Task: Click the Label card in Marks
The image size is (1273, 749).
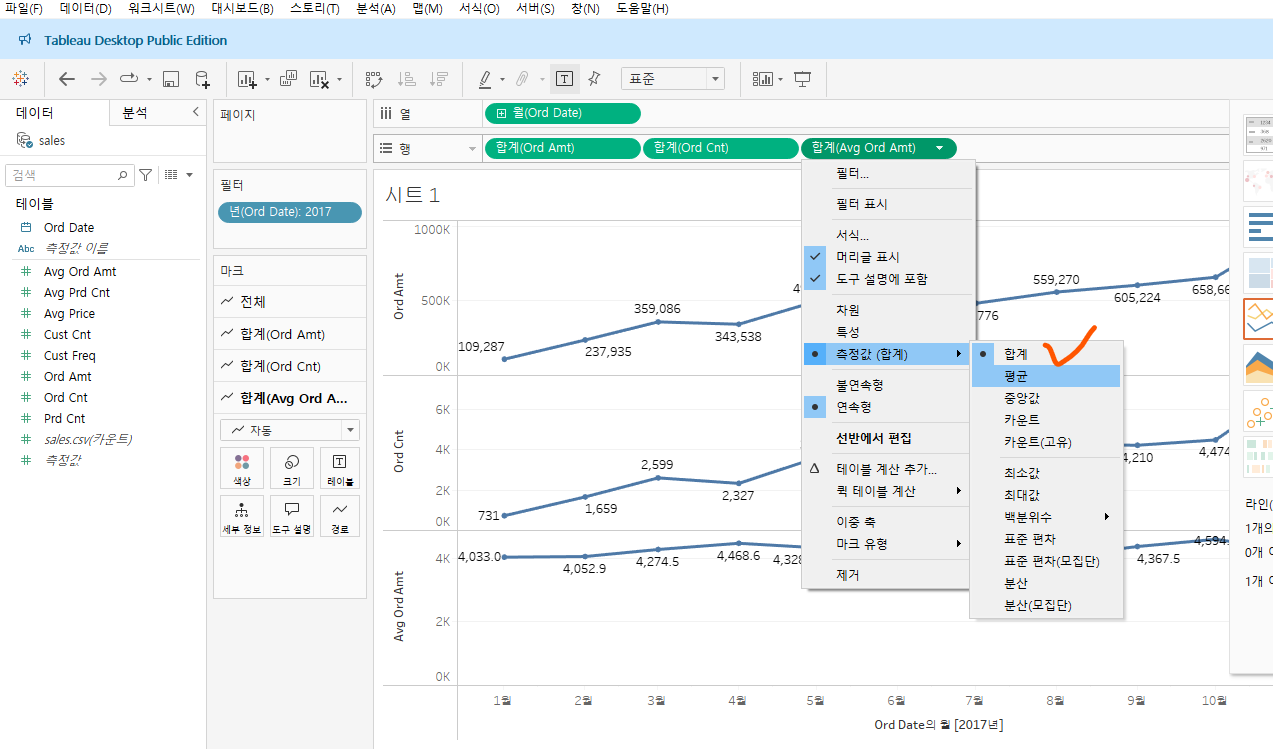Action: click(x=340, y=469)
